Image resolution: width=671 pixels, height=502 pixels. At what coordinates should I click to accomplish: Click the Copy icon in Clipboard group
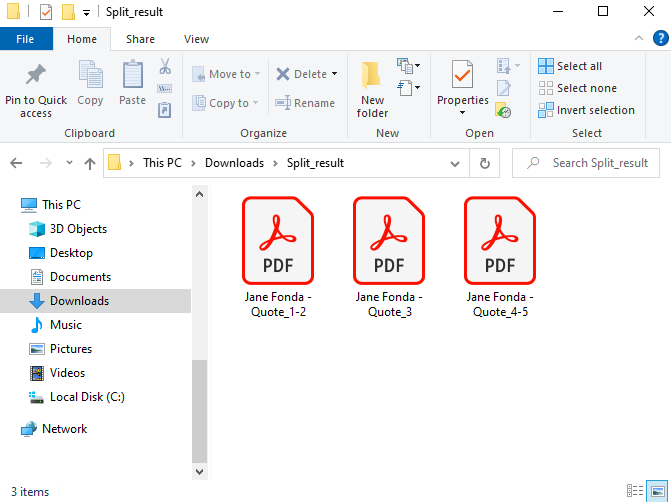pos(90,76)
